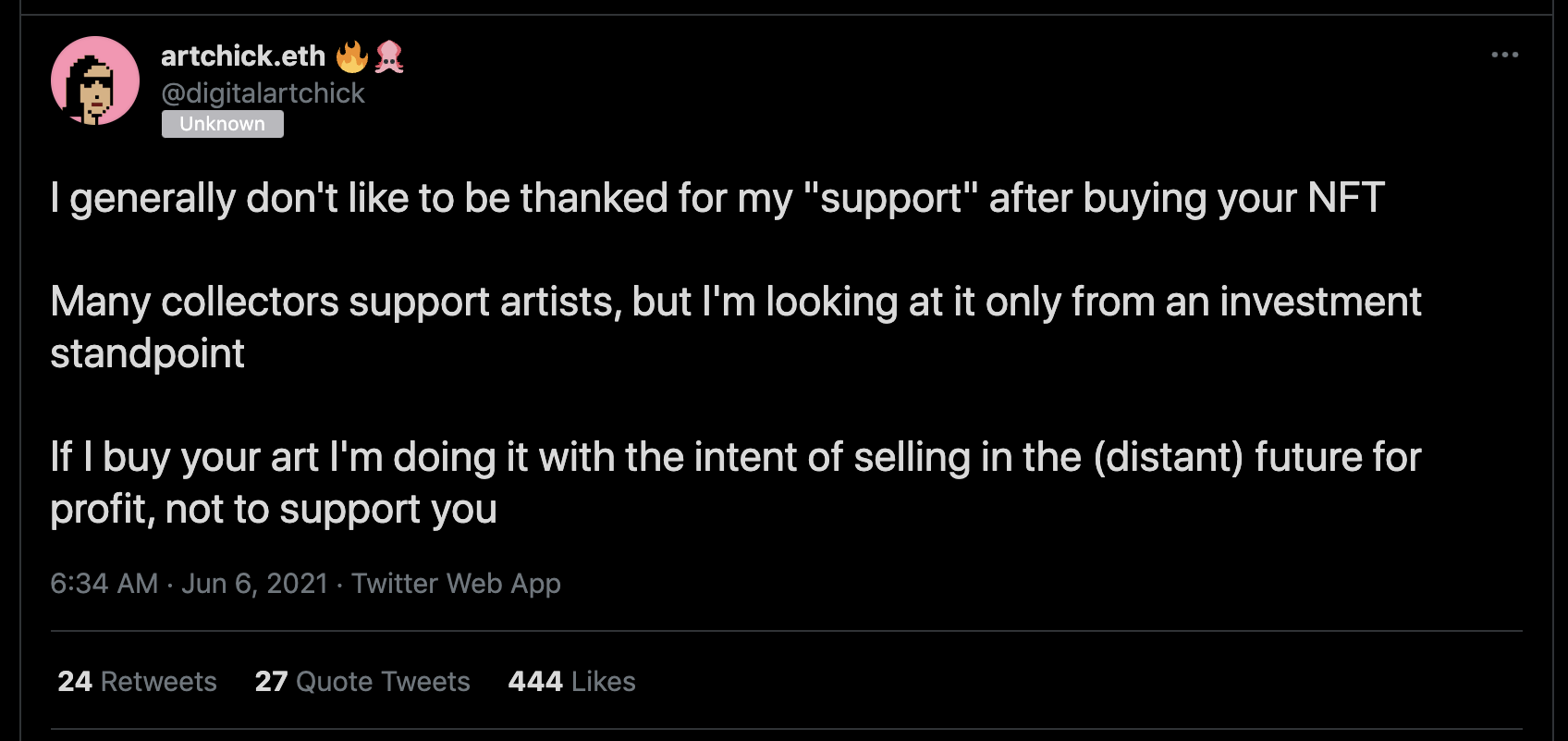The width and height of the screenshot is (1568, 741).
Task: Click "profit, not to support you" line
Action: 274,510
